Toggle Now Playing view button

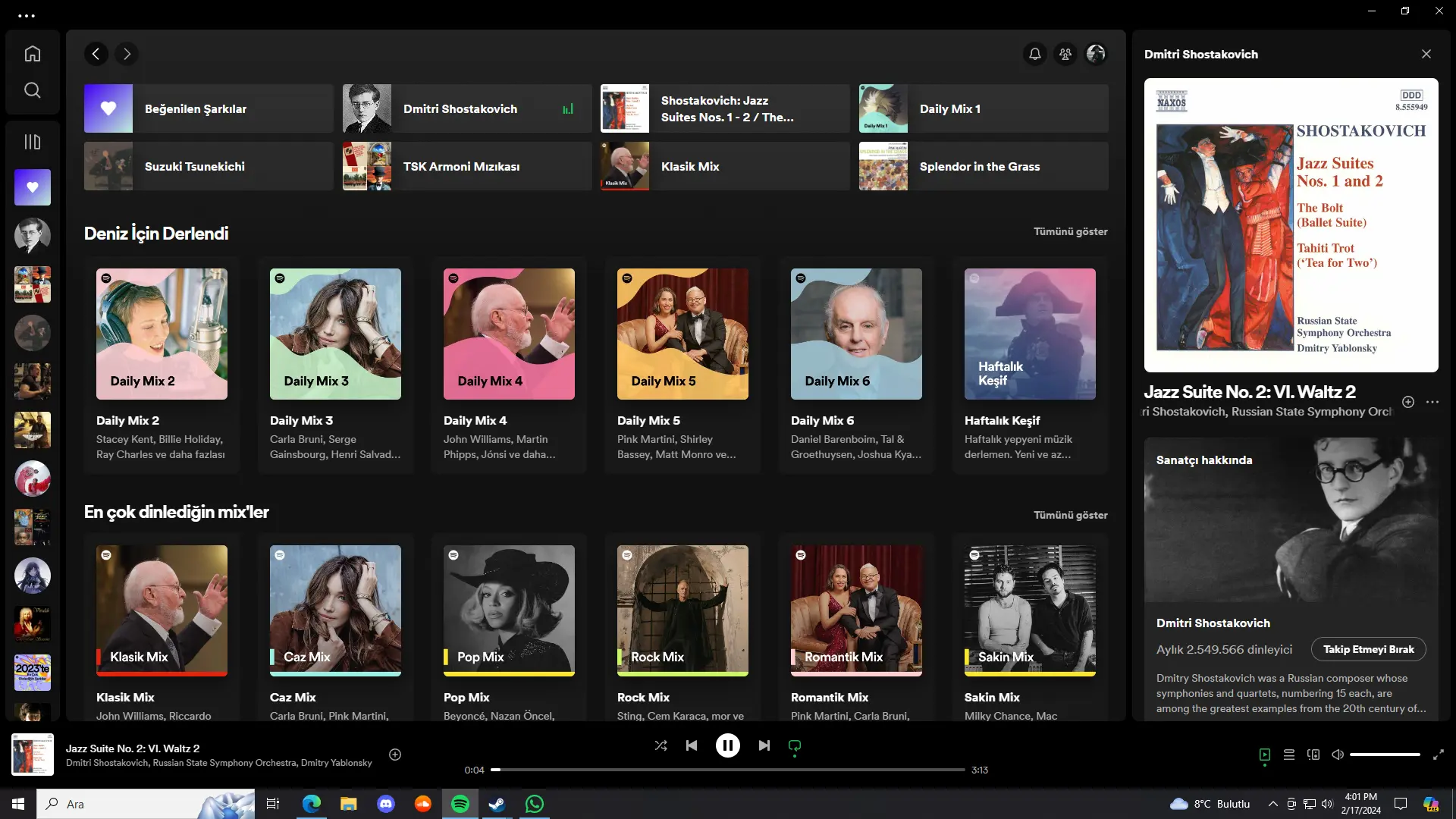coord(1265,755)
